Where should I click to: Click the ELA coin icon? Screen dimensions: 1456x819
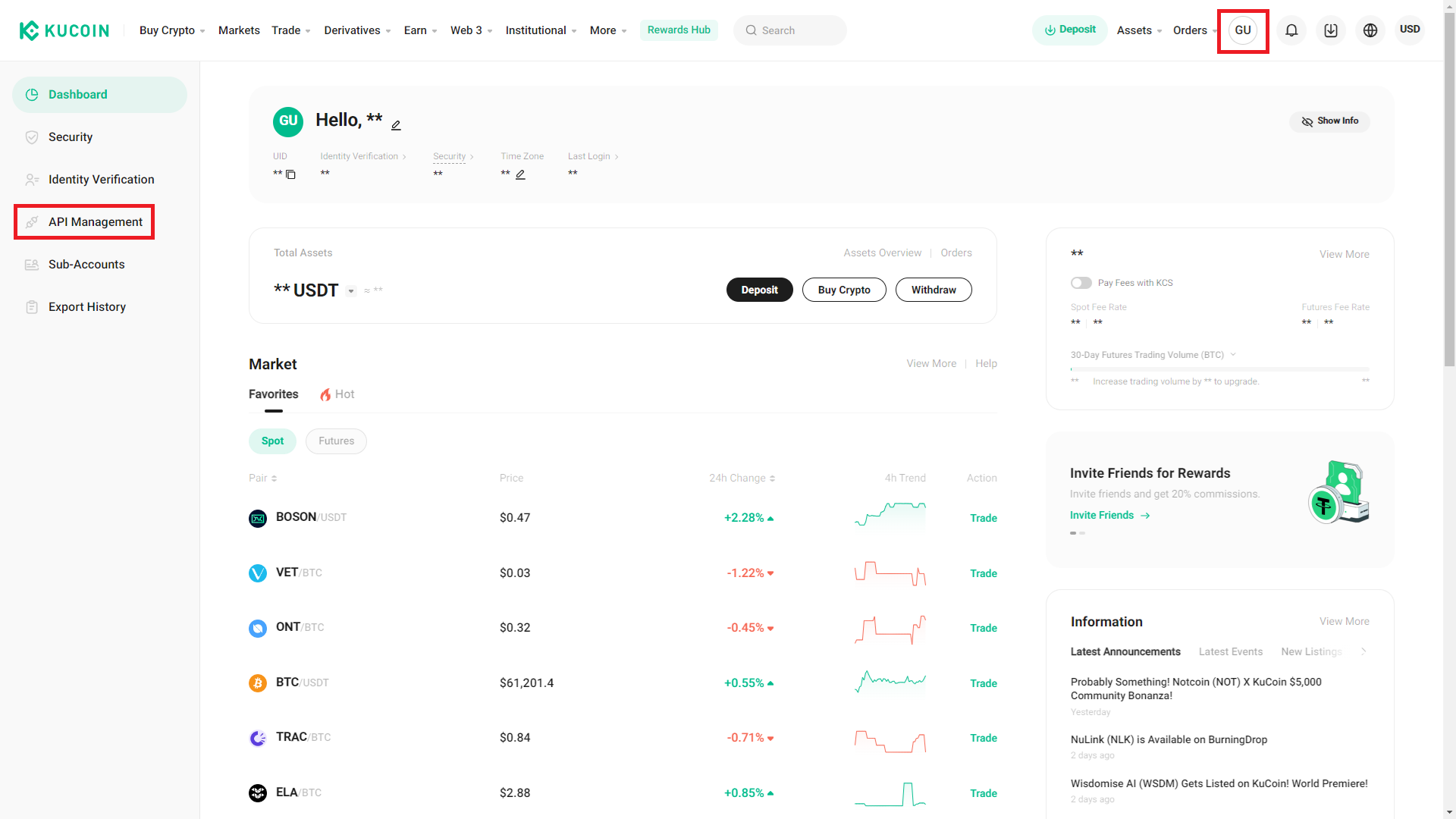click(x=258, y=793)
